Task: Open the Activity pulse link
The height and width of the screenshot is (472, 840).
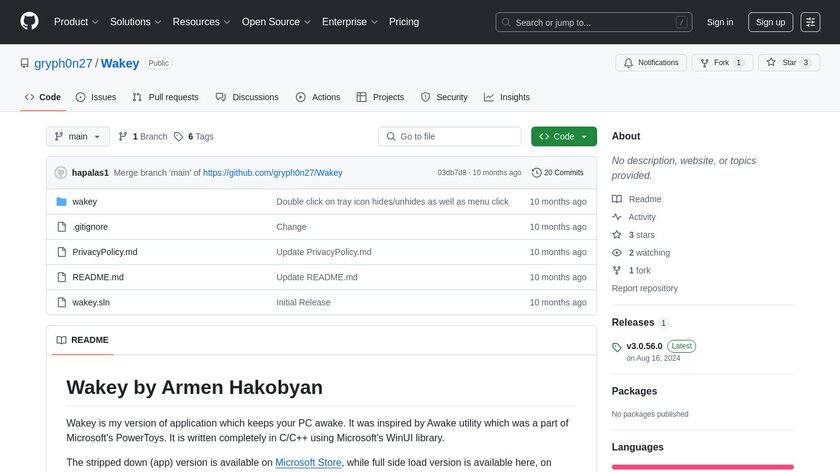Action: (x=642, y=217)
